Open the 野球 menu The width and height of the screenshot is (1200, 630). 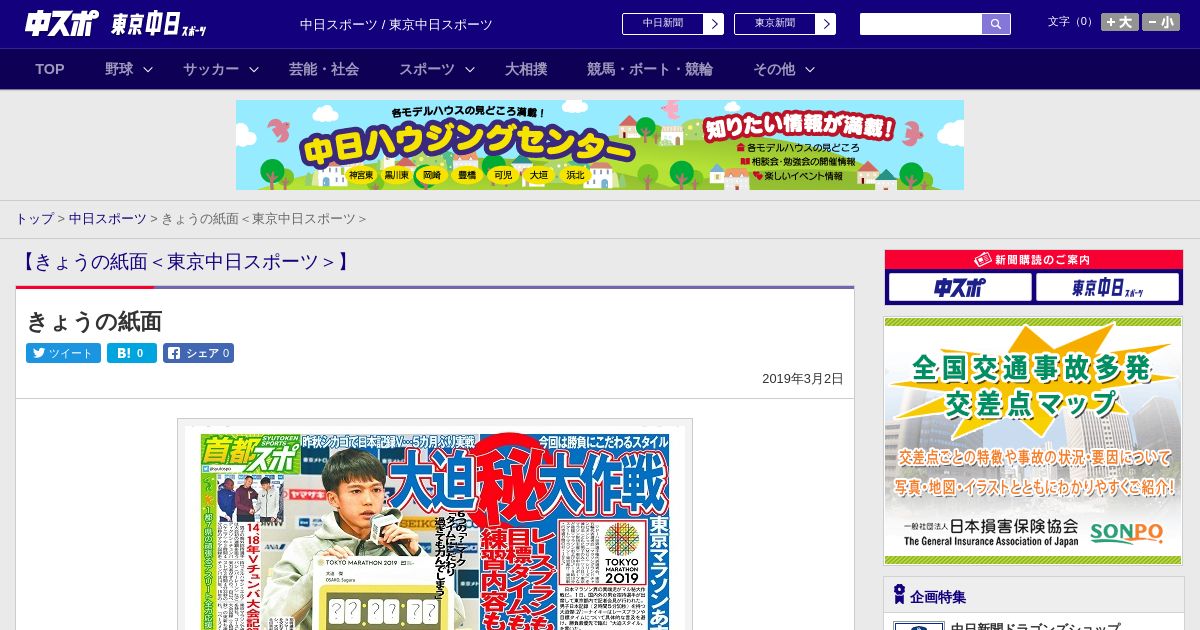tap(119, 69)
